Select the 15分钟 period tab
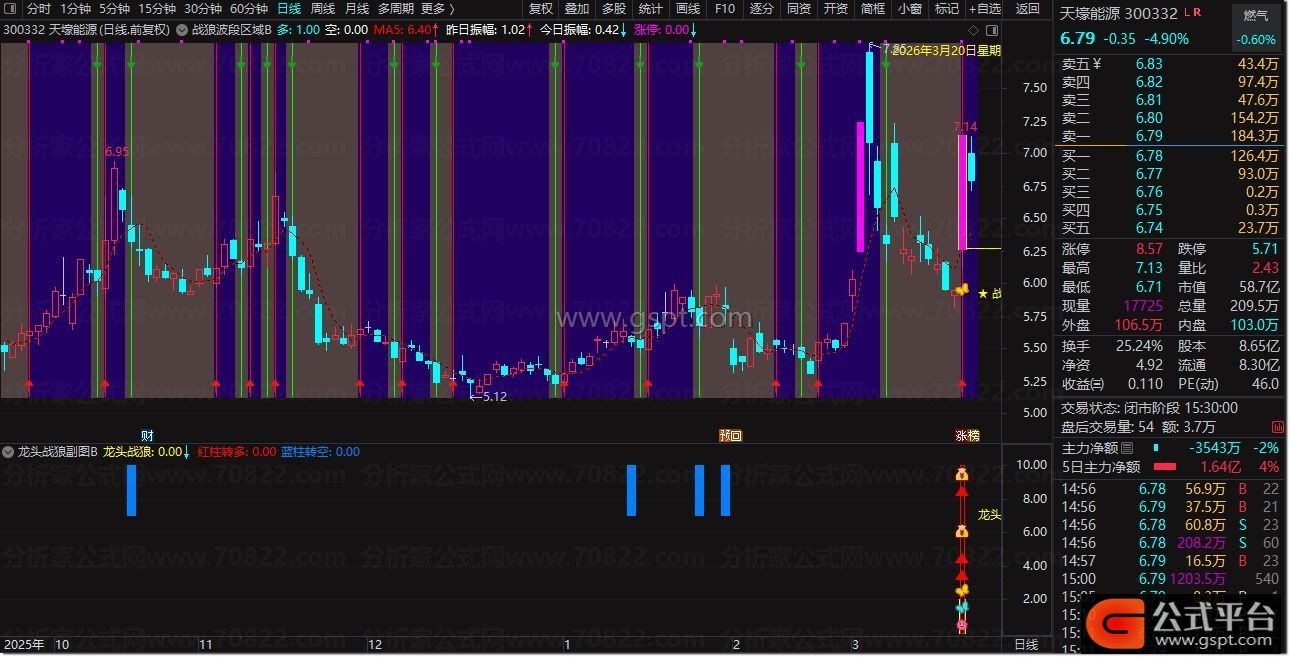Screen dimensions: 1291x657 click(x=157, y=9)
